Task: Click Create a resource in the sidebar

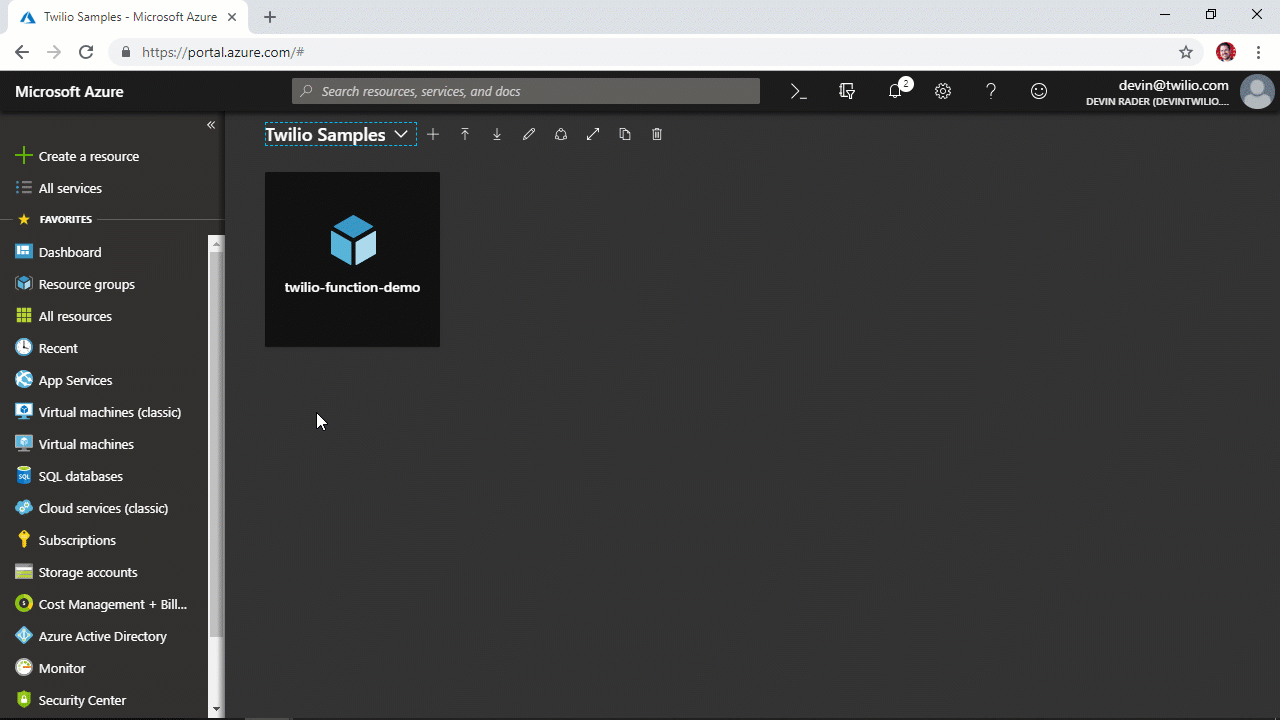Action: click(89, 156)
